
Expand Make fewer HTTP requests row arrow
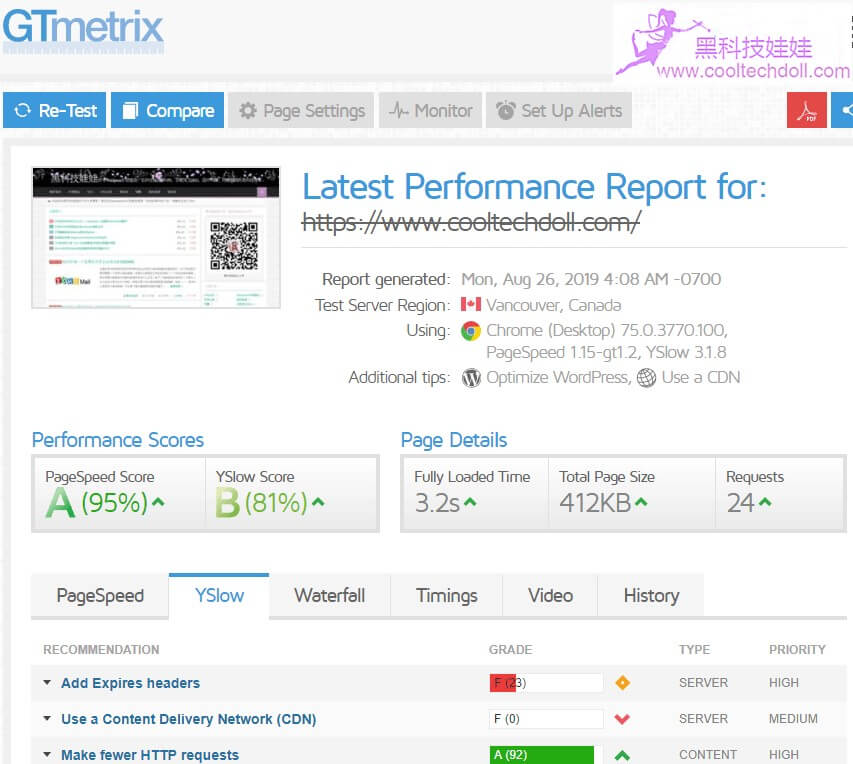click(47, 755)
